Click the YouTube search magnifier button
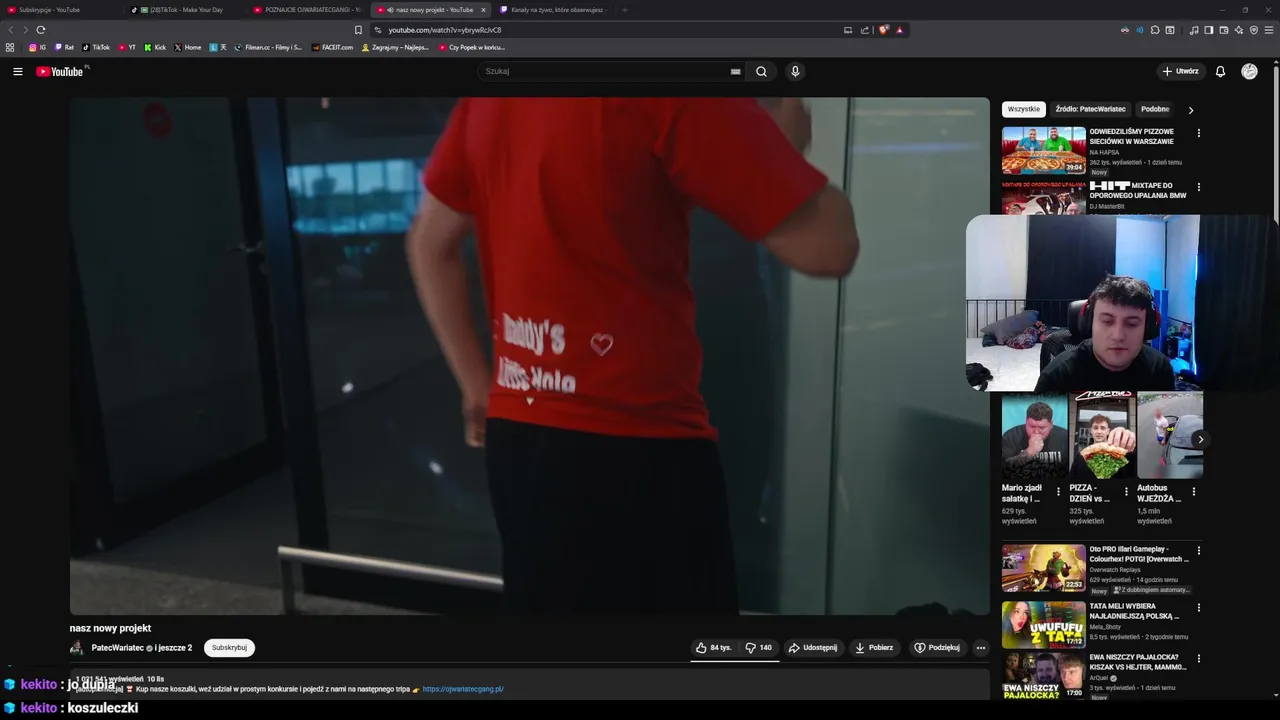 761,72
